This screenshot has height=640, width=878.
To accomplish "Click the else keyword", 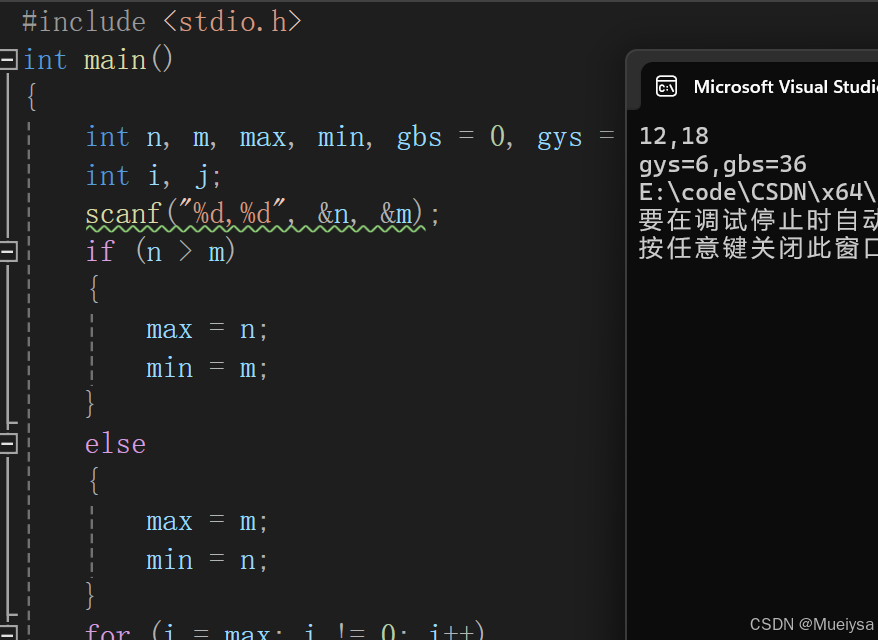I will tap(115, 443).
